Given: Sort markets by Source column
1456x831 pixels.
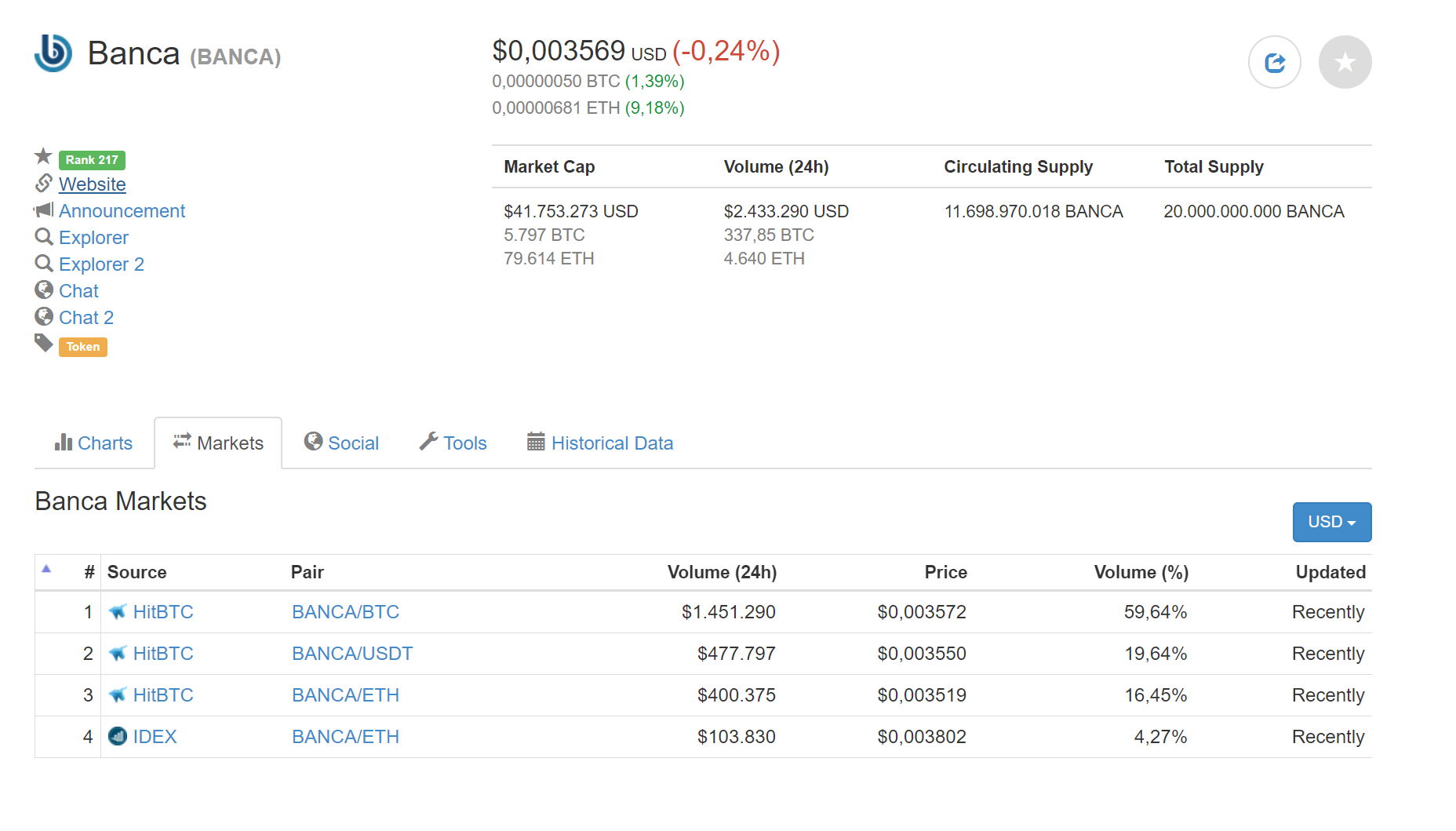Looking at the screenshot, I should (x=136, y=572).
